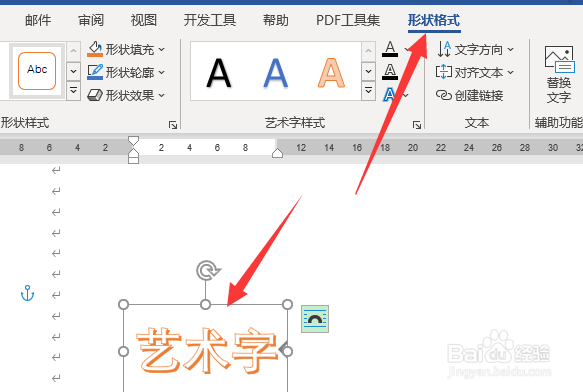Click the top-left sizing handle of text box

pyautogui.click(x=123, y=305)
